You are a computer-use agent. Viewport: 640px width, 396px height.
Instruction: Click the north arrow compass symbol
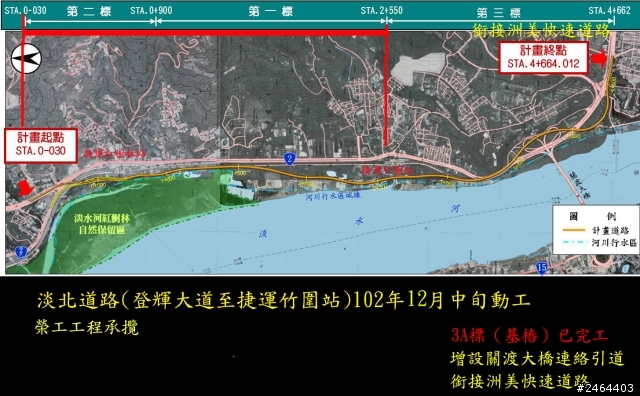click(x=26, y=59)
